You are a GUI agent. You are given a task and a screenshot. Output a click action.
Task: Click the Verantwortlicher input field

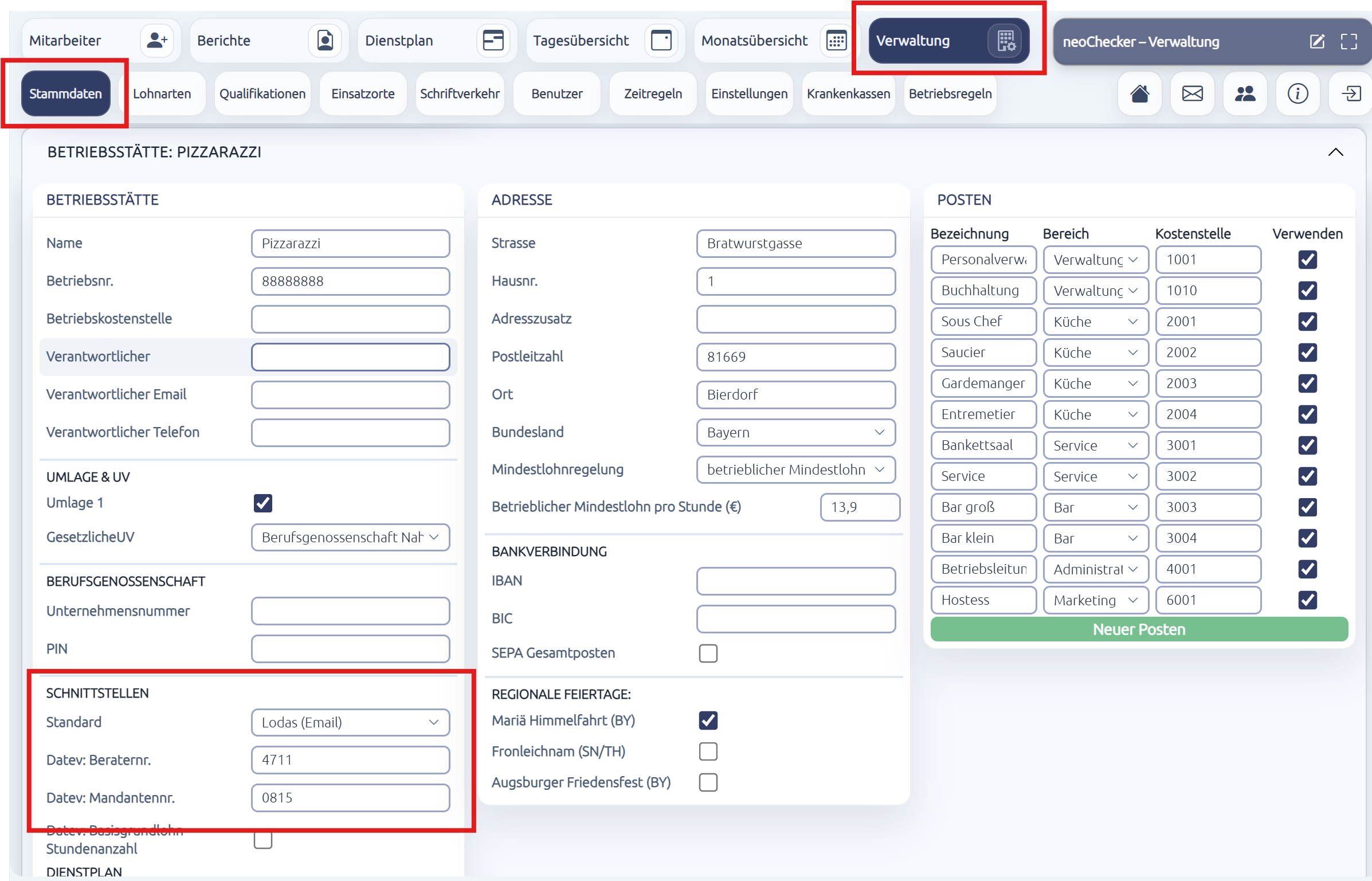350,357
